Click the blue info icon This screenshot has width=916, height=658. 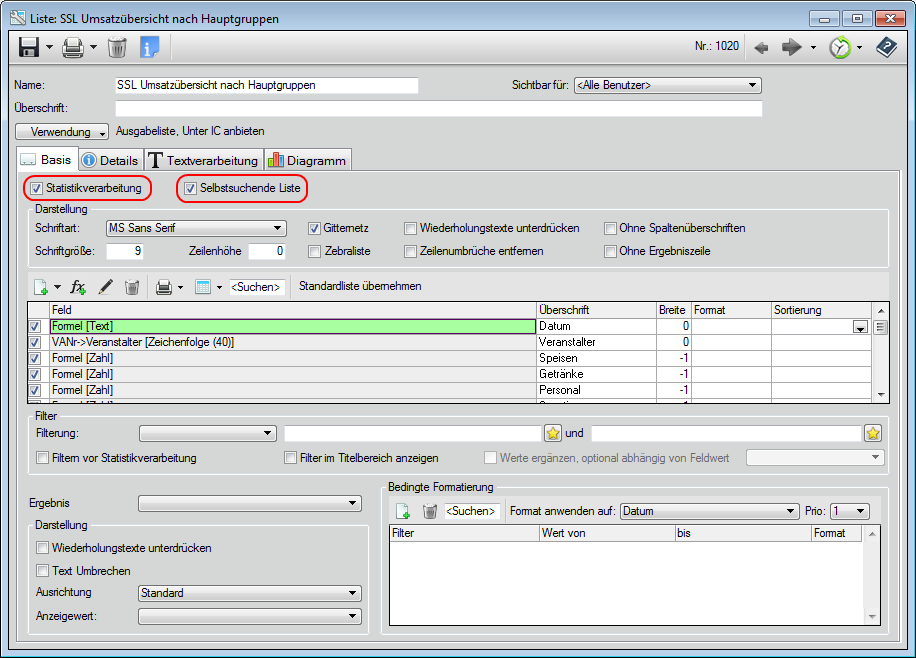150,47
